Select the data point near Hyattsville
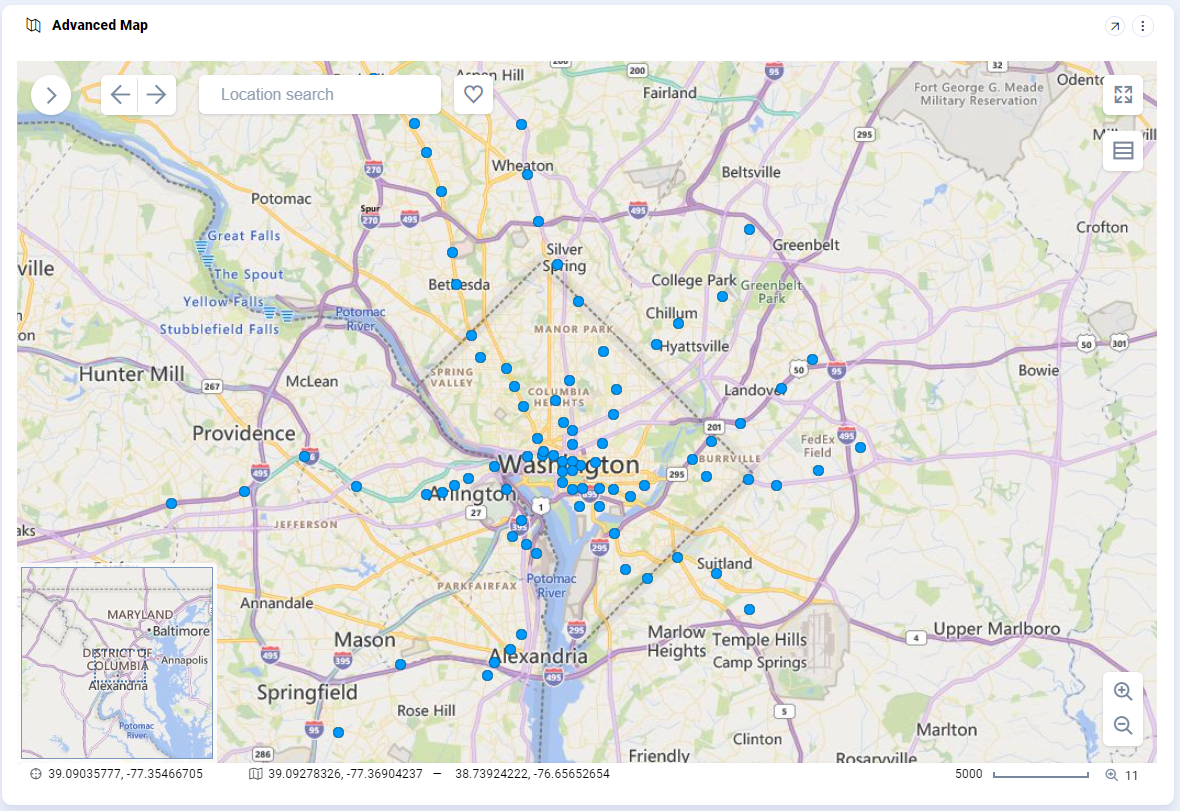Image resolution: width=1180 pixels, height=811 pixels. [x=656, y=344]
